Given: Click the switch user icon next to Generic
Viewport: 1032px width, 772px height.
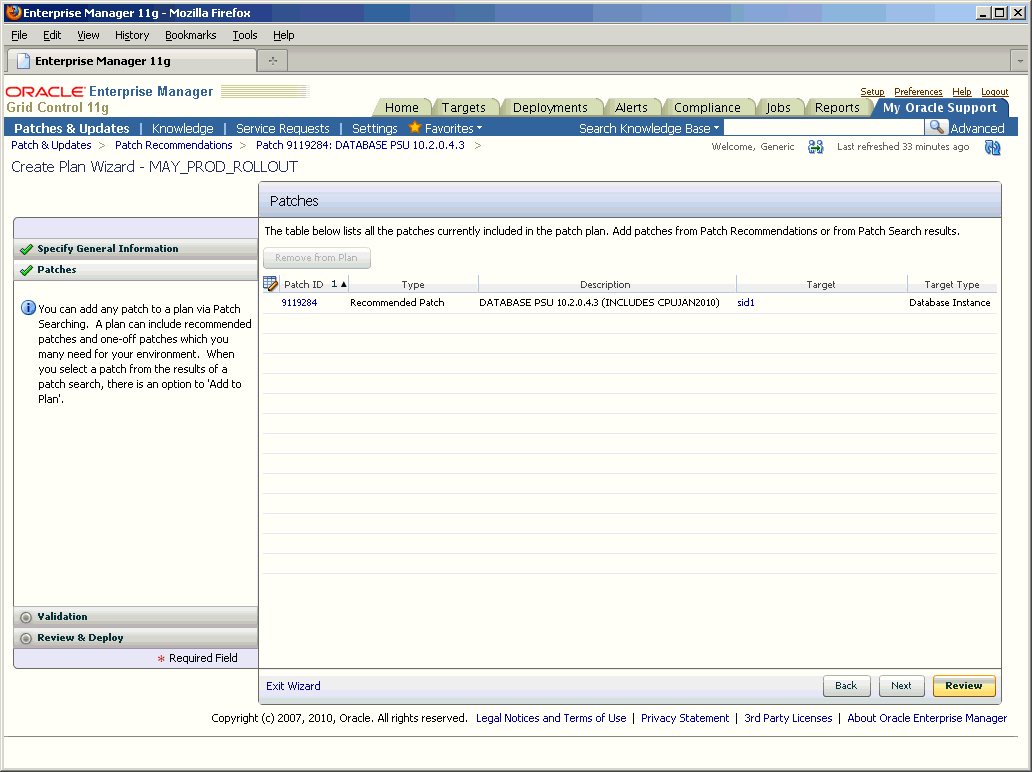Looking at the screenshot, I should coord(815,147).
